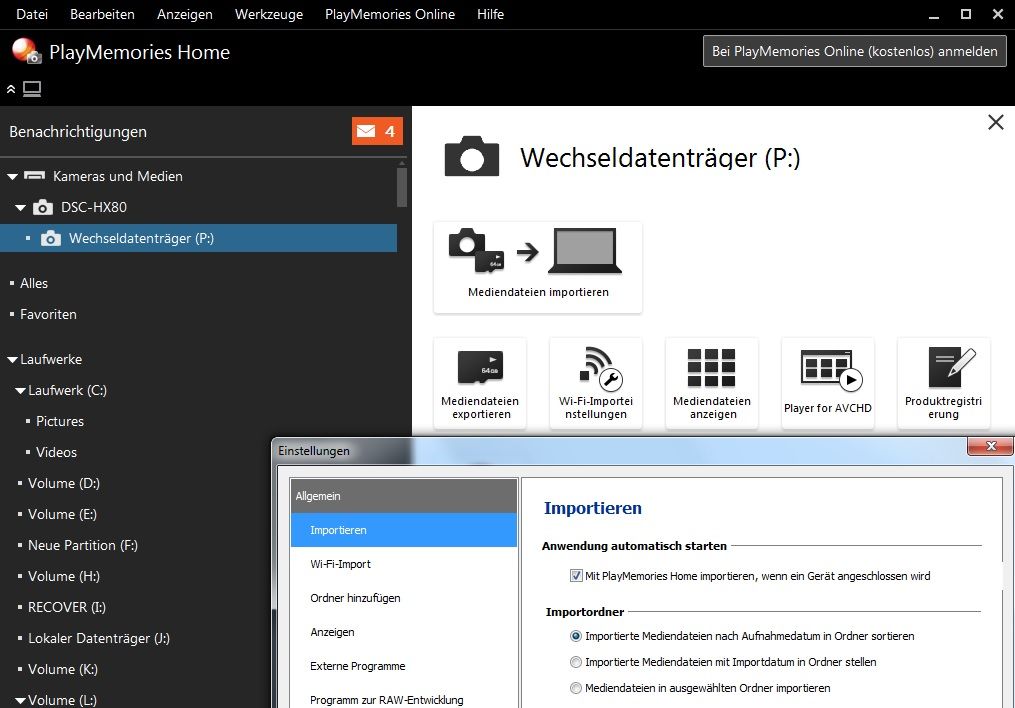
Task: Open the Werkzeuge menu
Action: click(268, 14)
